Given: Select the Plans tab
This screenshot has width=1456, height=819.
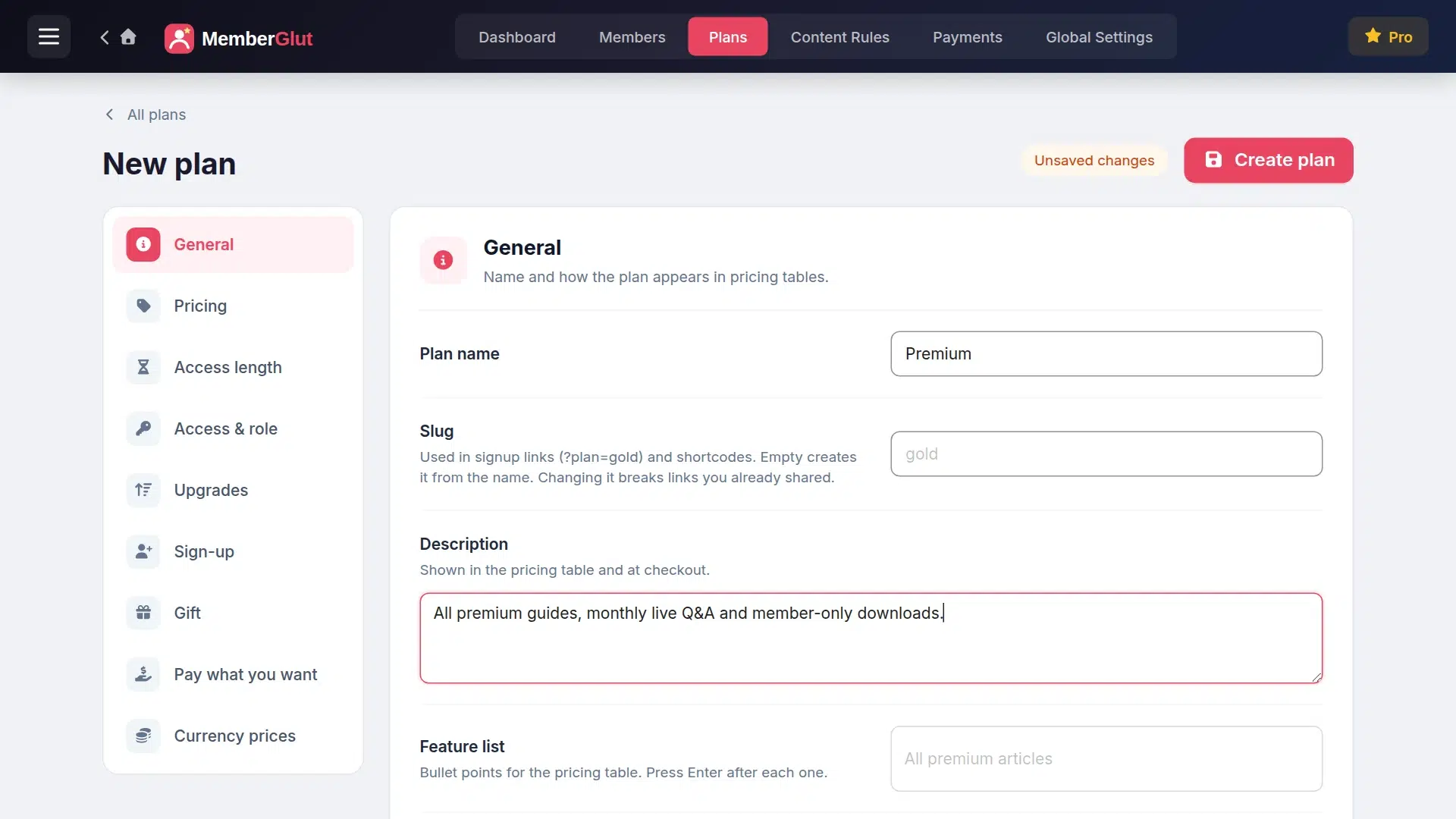Looking at the screenshot, I should pos(727,37).
